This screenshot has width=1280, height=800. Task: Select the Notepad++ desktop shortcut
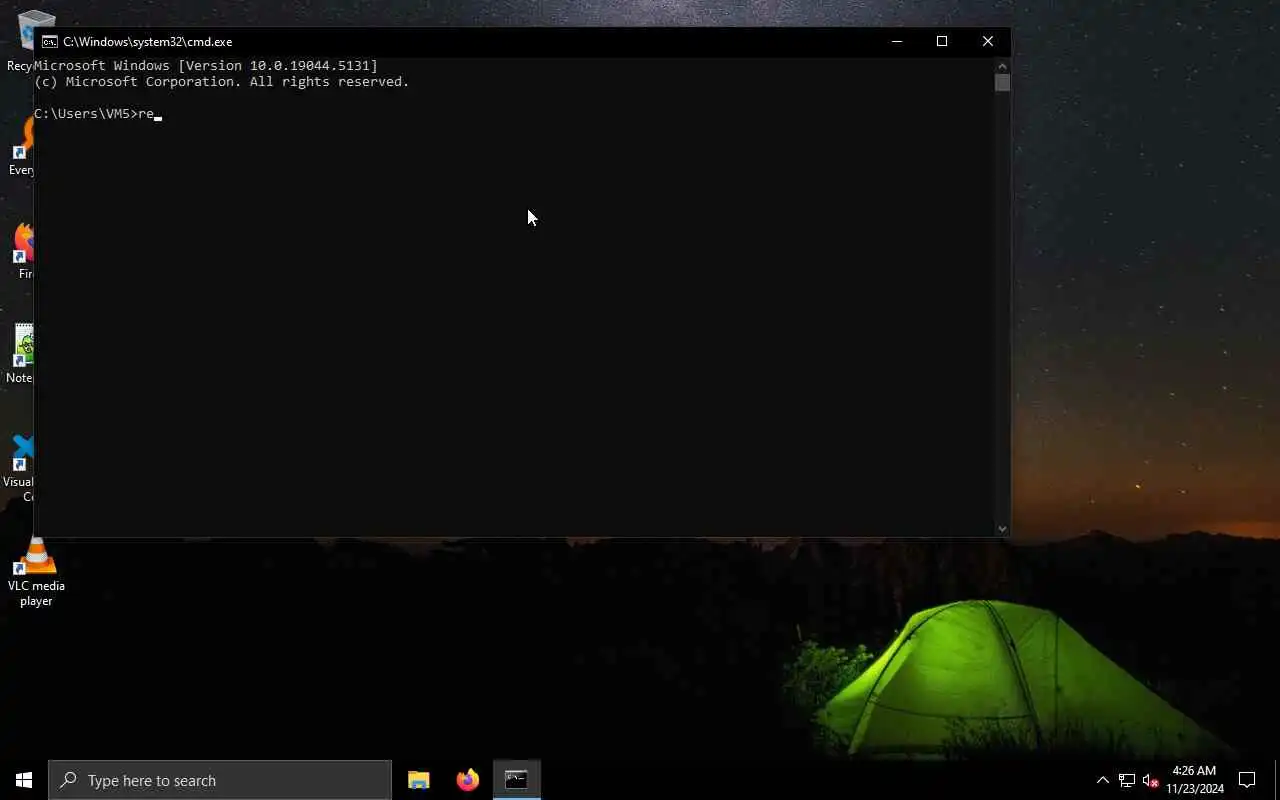19,354
